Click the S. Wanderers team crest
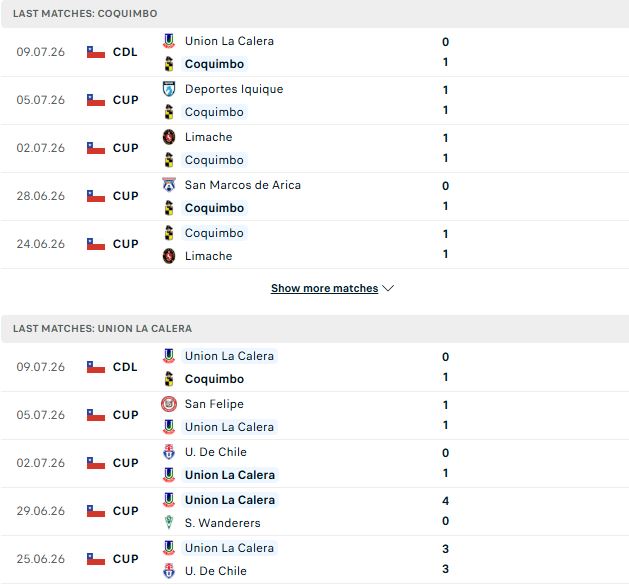Image resolution: width=629 pixels, height=584 pixels. (169, 523)
